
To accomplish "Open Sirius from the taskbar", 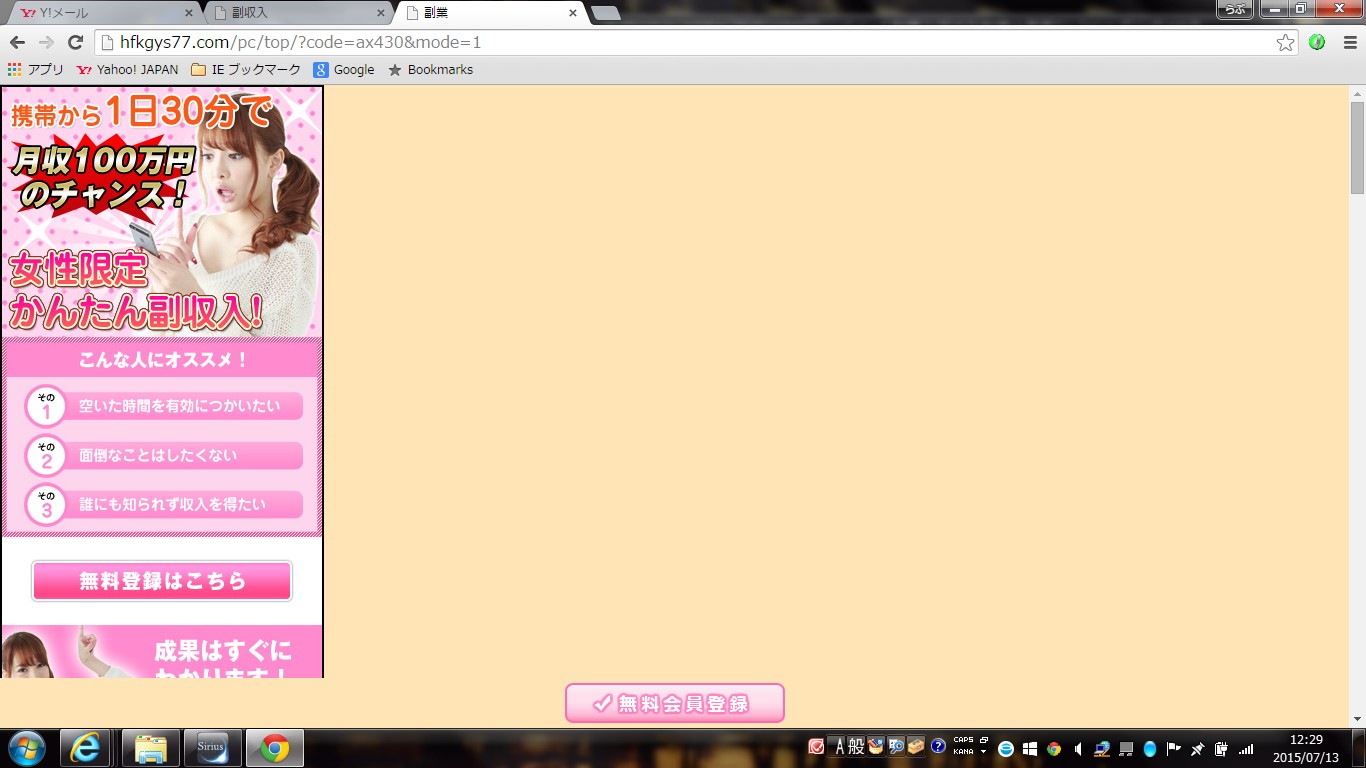I will (x=212, y=748).
